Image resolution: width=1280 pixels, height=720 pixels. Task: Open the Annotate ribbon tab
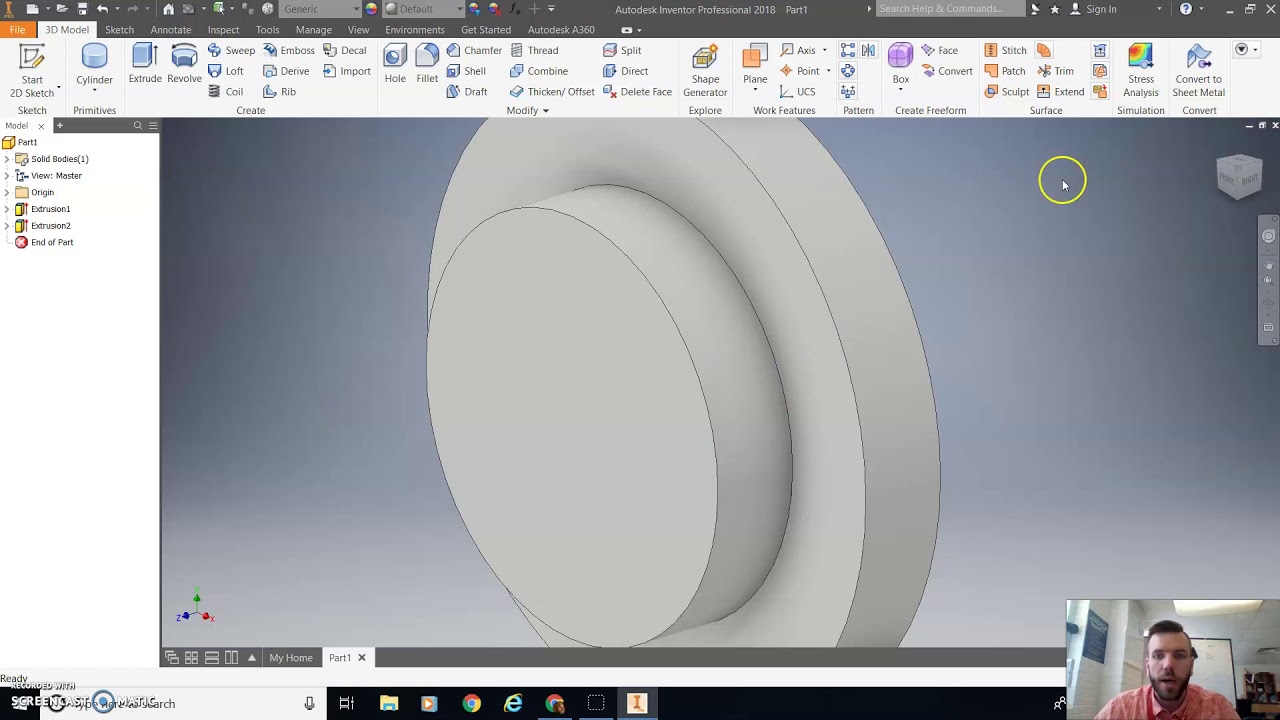tap(170, 30)
